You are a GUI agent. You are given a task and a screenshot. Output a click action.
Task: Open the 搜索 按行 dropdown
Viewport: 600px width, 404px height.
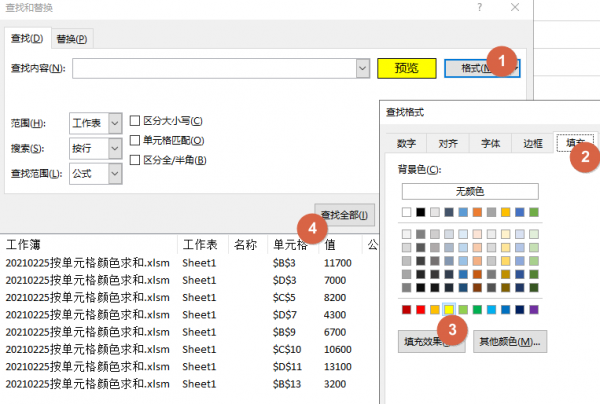[115, 148]
